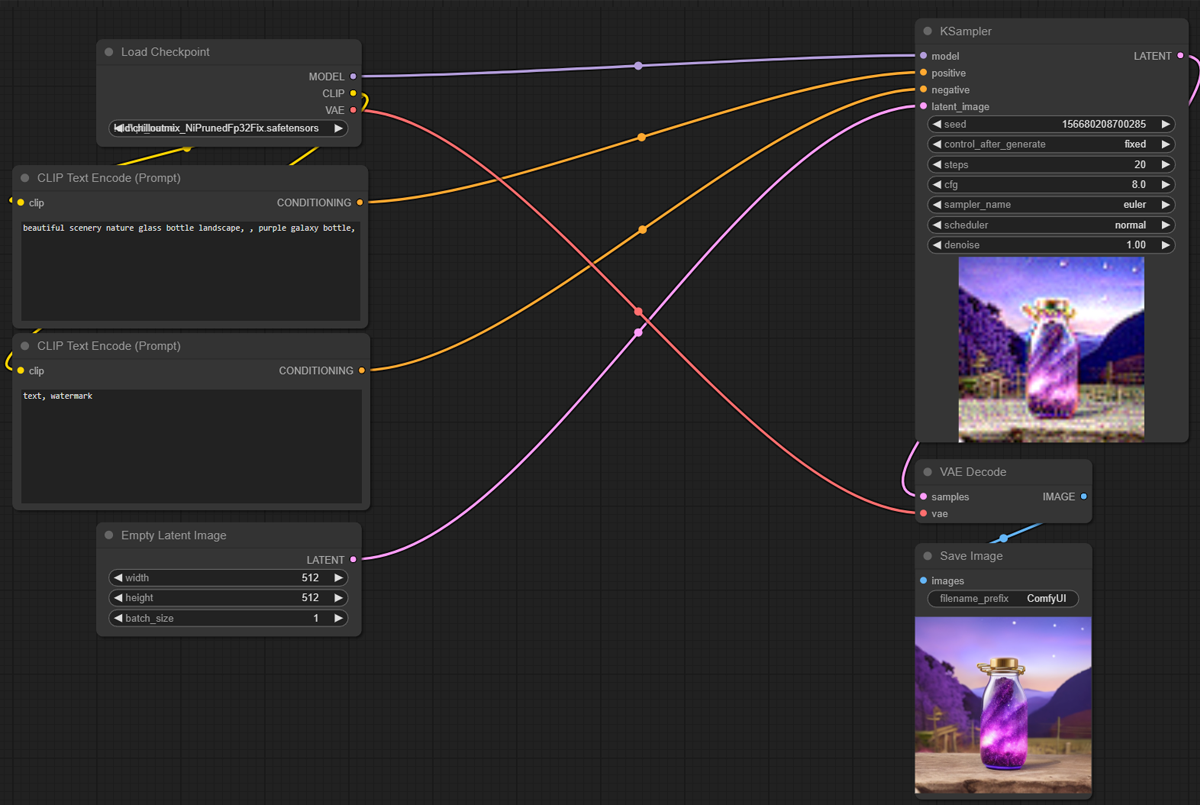Click the images input socket on Save Image
Image resolution: width=1200 pixels, height=805 pixels.
(923, 581)
